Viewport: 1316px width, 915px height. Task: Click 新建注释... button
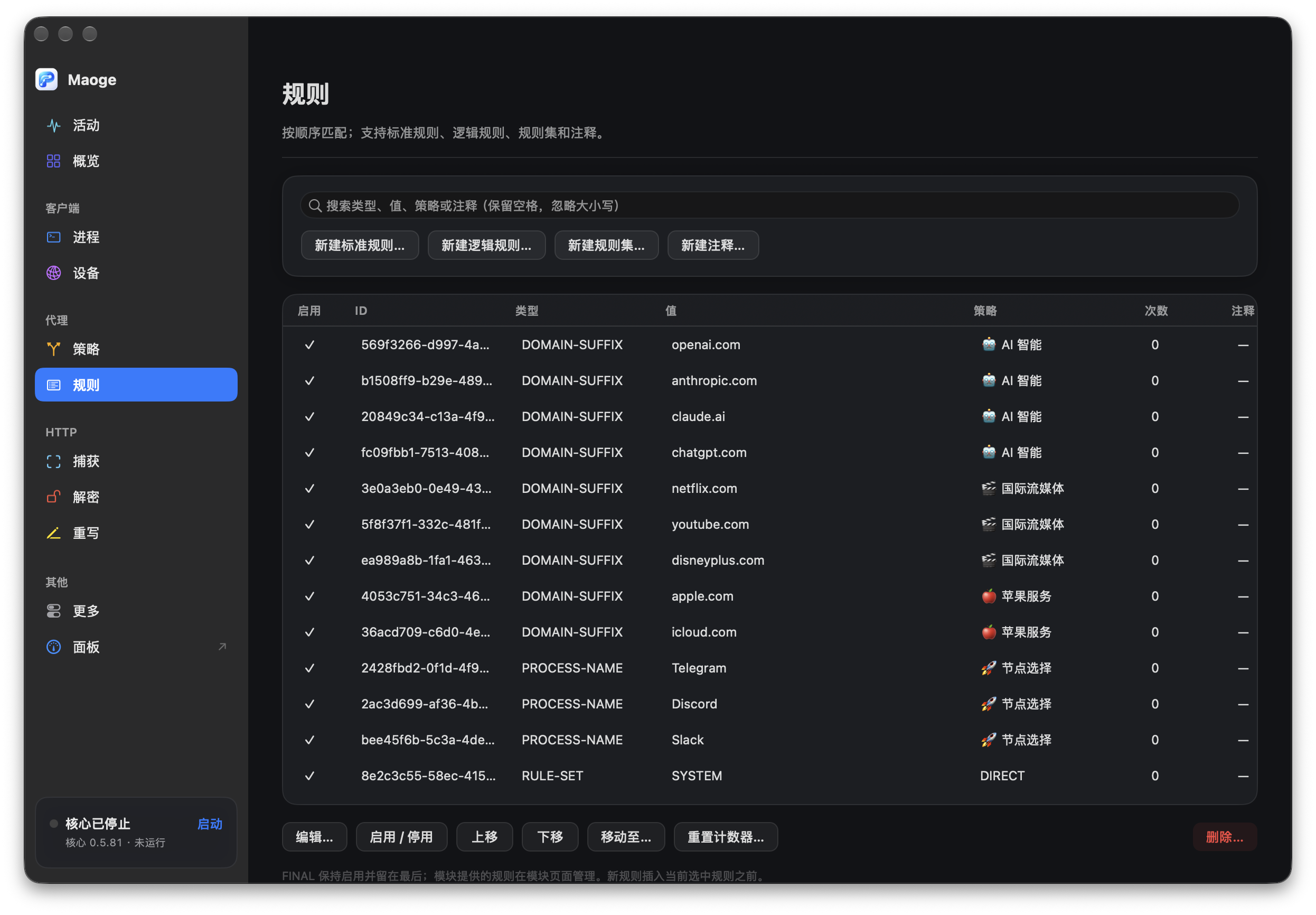(x=712, y=245)
